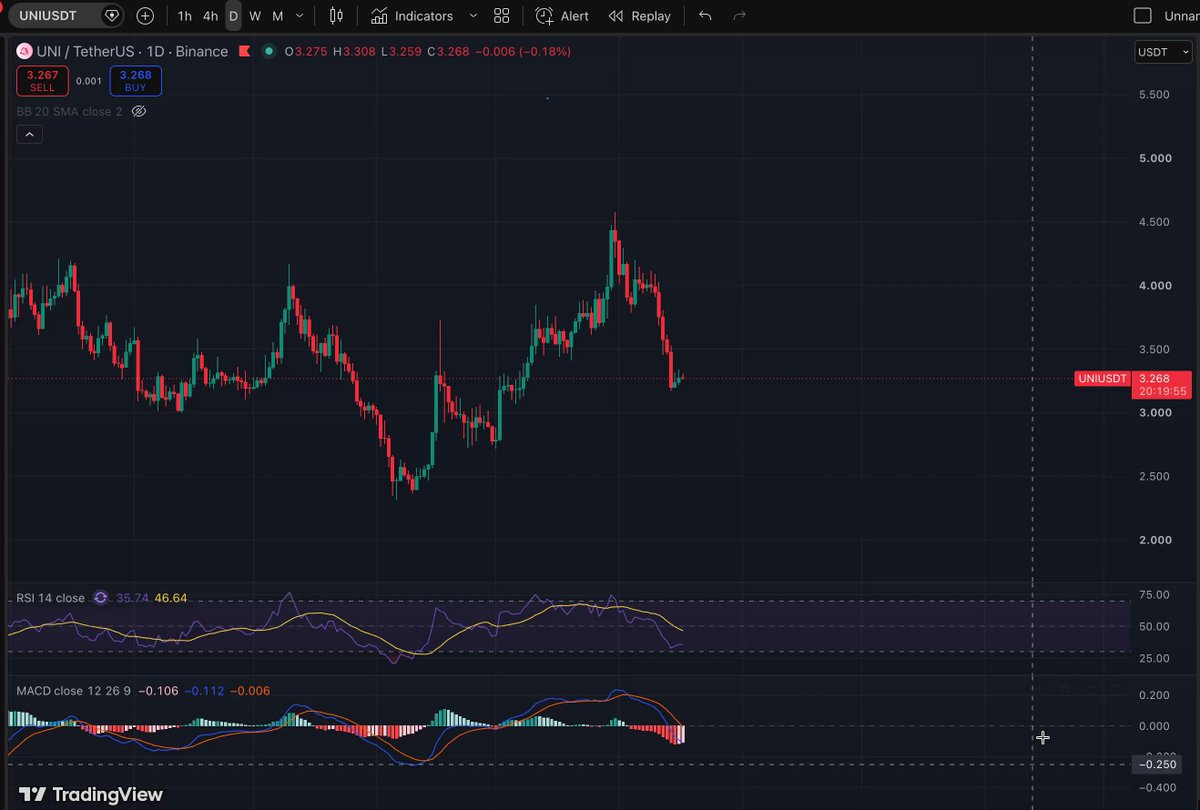This screenshot has height=810, width=1200.
Task: Click the purple RSI circular icon
Action: (x=100, y=598)
